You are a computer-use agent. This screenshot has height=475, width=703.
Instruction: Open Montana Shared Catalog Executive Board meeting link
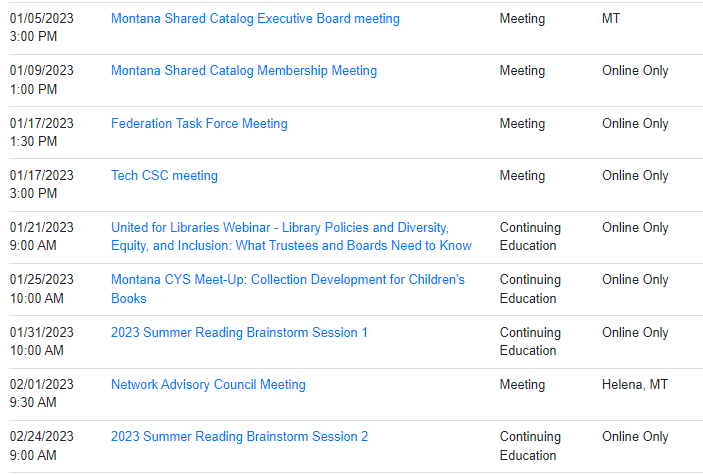coord(255,19)
